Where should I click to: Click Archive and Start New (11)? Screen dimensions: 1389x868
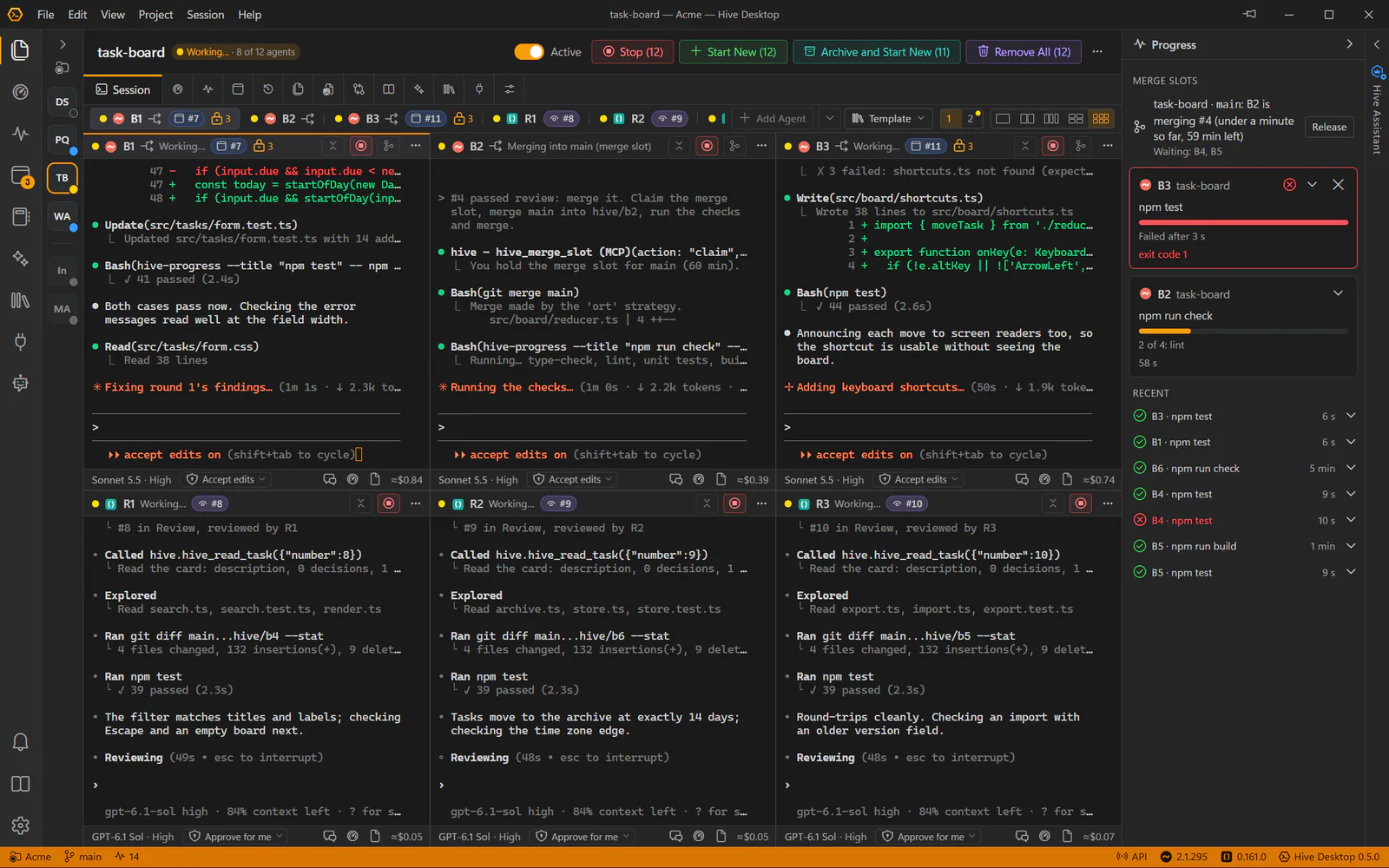click(x=877, y=52)
